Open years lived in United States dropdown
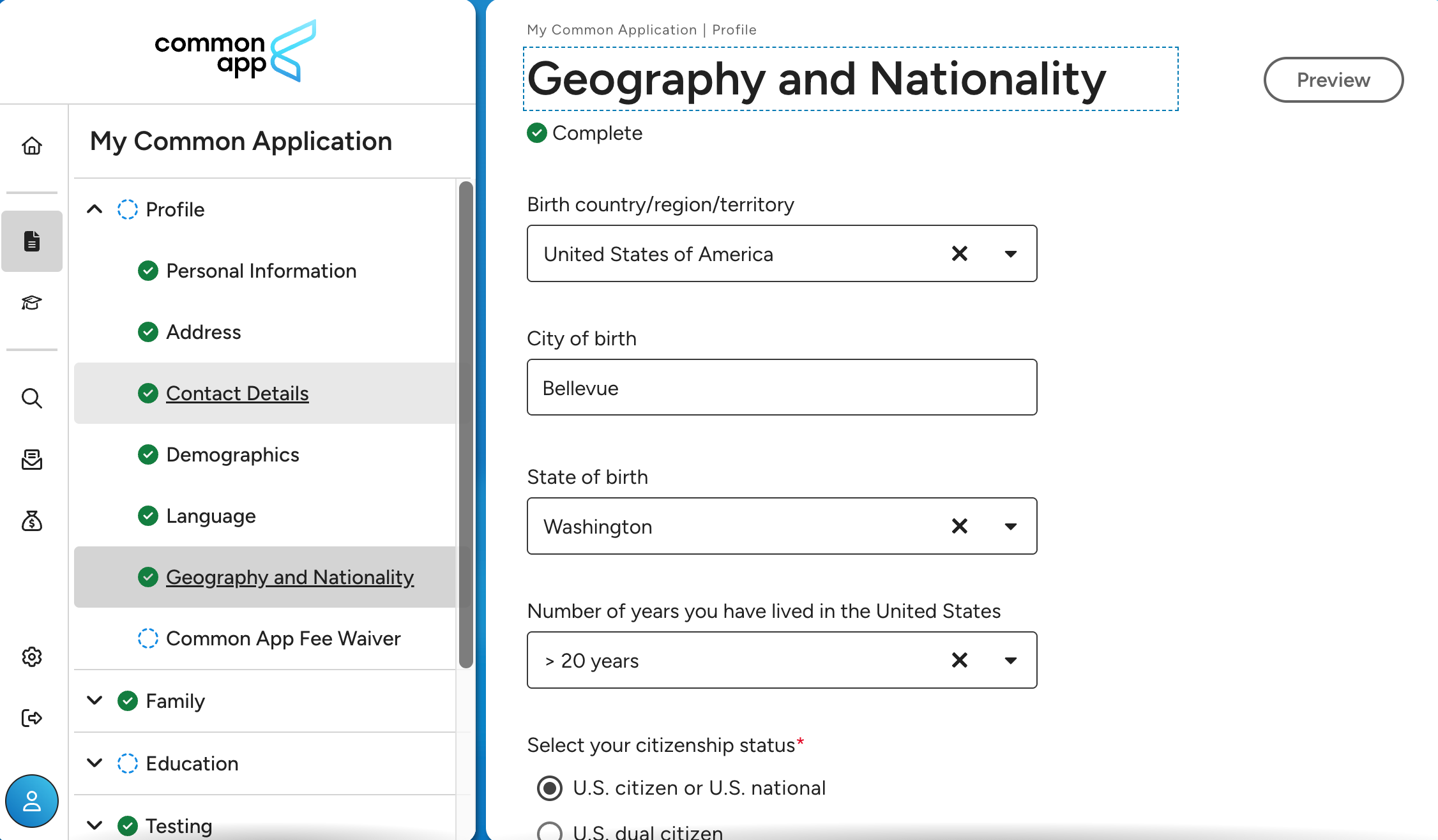The image size is (1438, 840). pyautogui.click(x=1010, y=661)
